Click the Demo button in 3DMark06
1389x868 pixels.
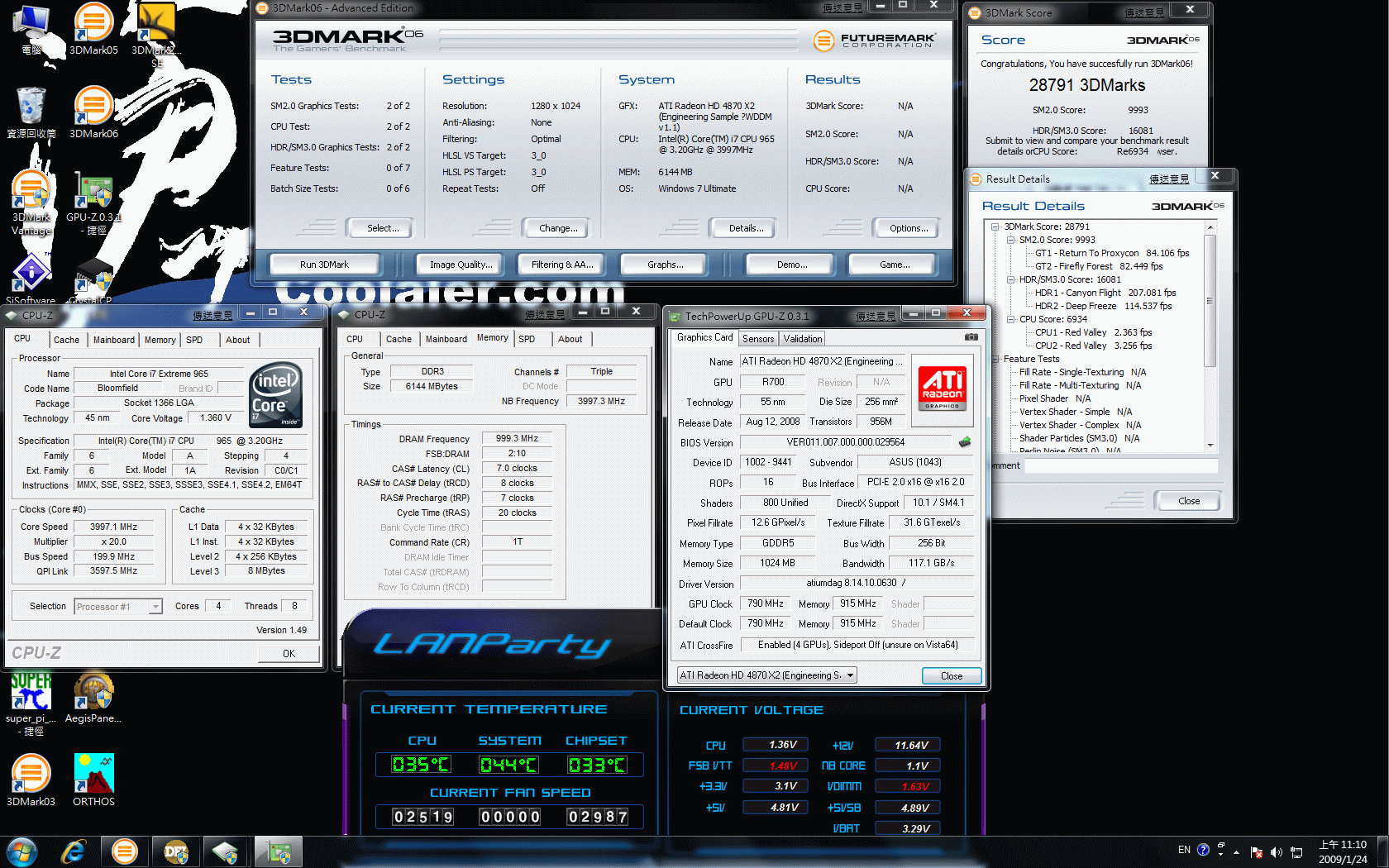[791, 265]
